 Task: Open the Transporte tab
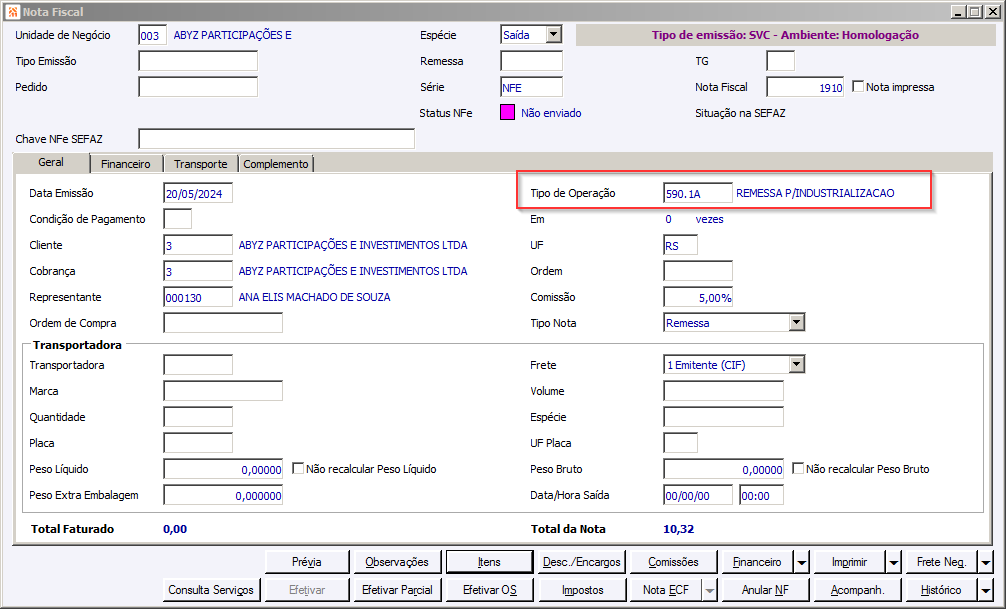click(x=200, y=164)
